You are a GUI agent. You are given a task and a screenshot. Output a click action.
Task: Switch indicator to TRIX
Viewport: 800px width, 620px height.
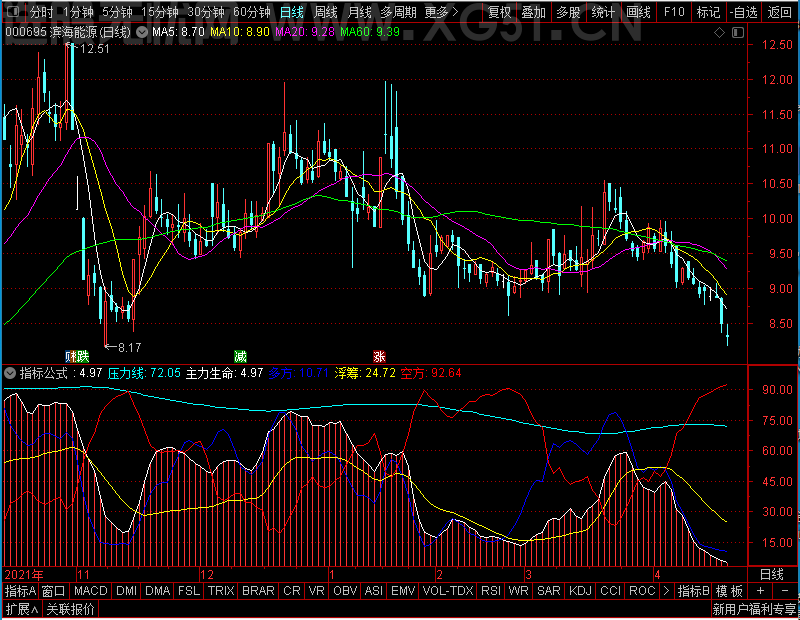[221, 591]
